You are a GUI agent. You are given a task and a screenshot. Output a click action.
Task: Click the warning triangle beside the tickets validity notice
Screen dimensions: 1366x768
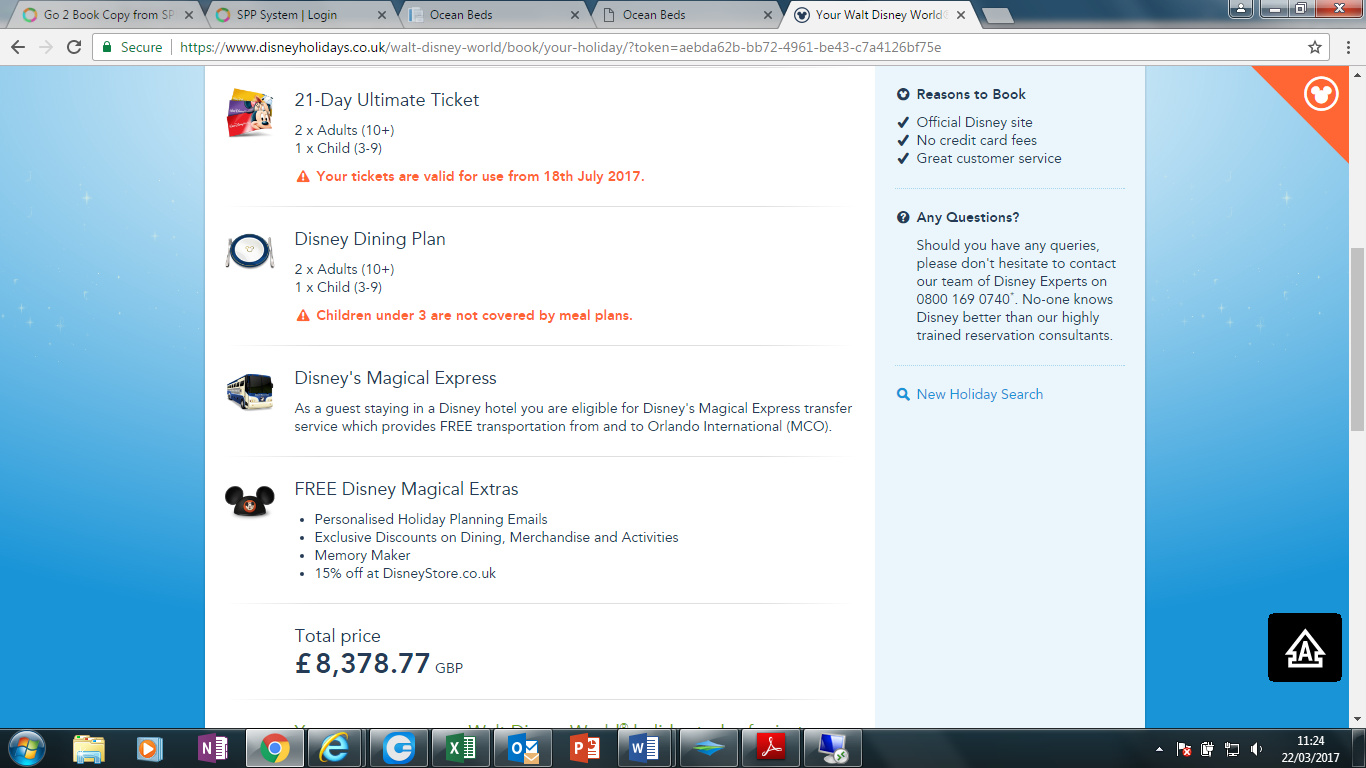click(x=303, y=176)
